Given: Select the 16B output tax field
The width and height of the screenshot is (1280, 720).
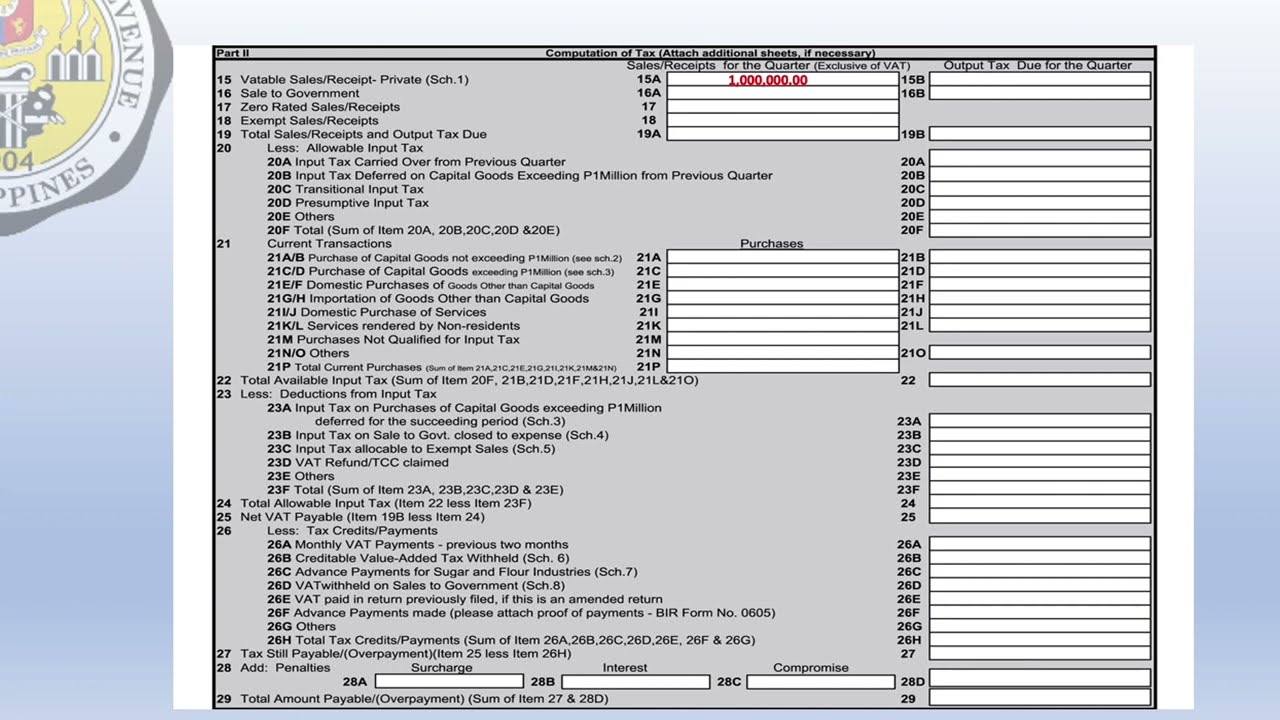Looking at the screenshot, I should (1040, 93).
